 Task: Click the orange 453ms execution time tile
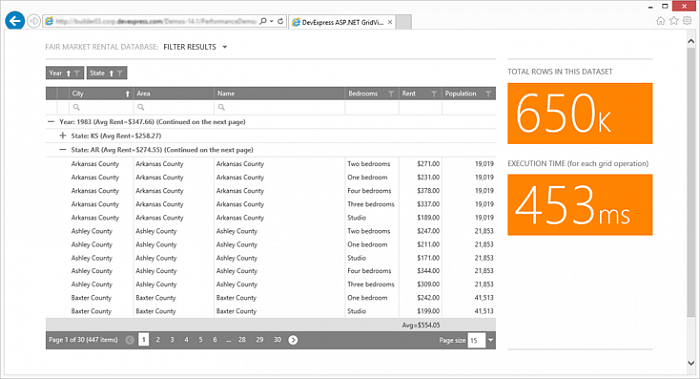click(580, 205)
